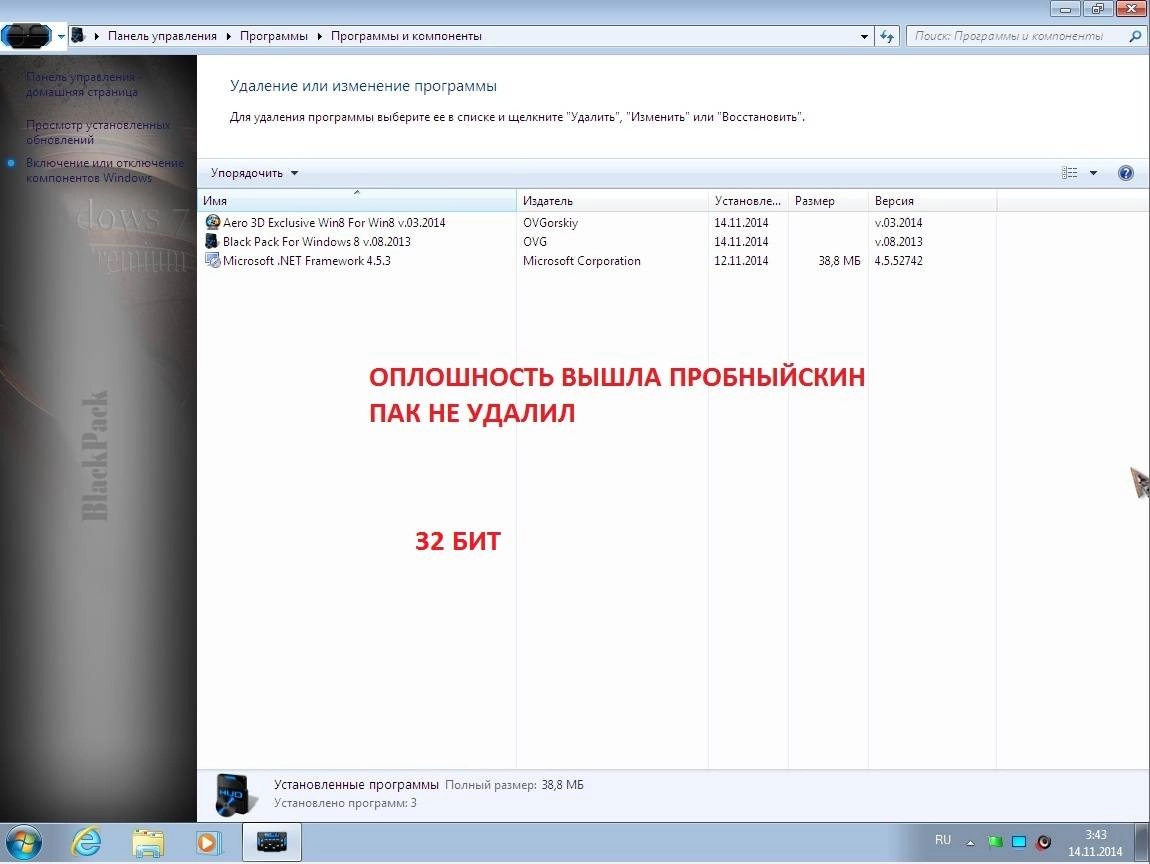Minimize the Programs and Features window
Screen dimensions: 1150x864
(x=1066, y=9)
